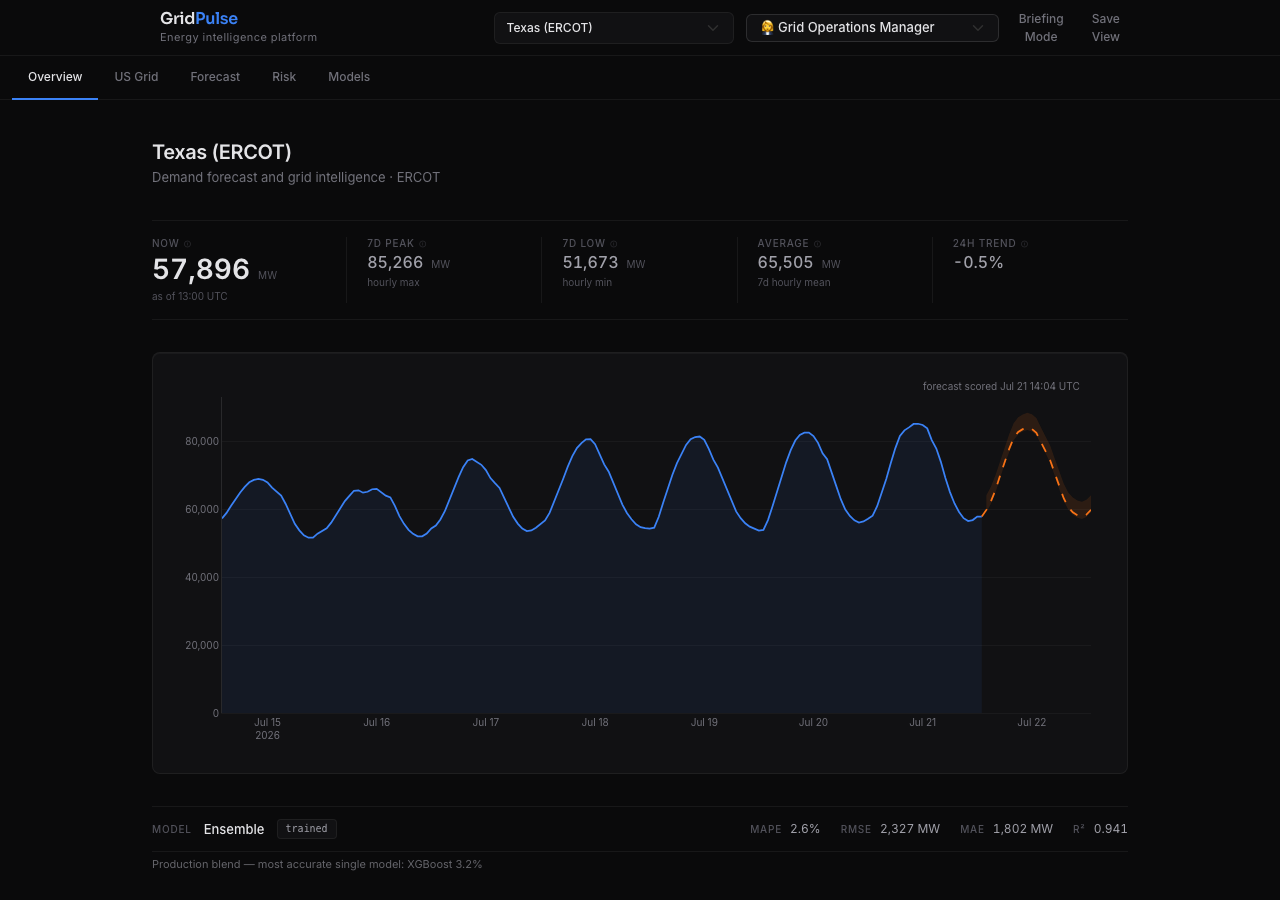Click the 85,266 peak value
The width and height of the screenshot is (1280, 900).
[x=395, y=263]
